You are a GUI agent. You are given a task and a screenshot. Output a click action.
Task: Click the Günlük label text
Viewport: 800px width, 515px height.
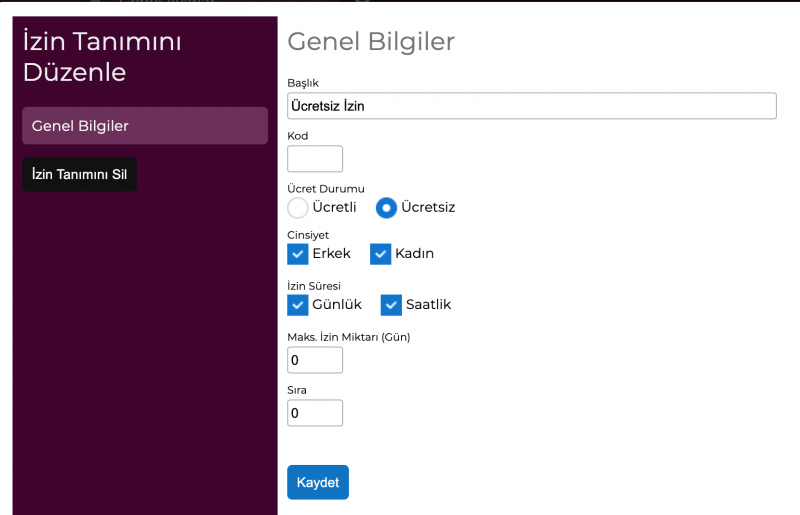pyautogui.click(x=337, y=304)
